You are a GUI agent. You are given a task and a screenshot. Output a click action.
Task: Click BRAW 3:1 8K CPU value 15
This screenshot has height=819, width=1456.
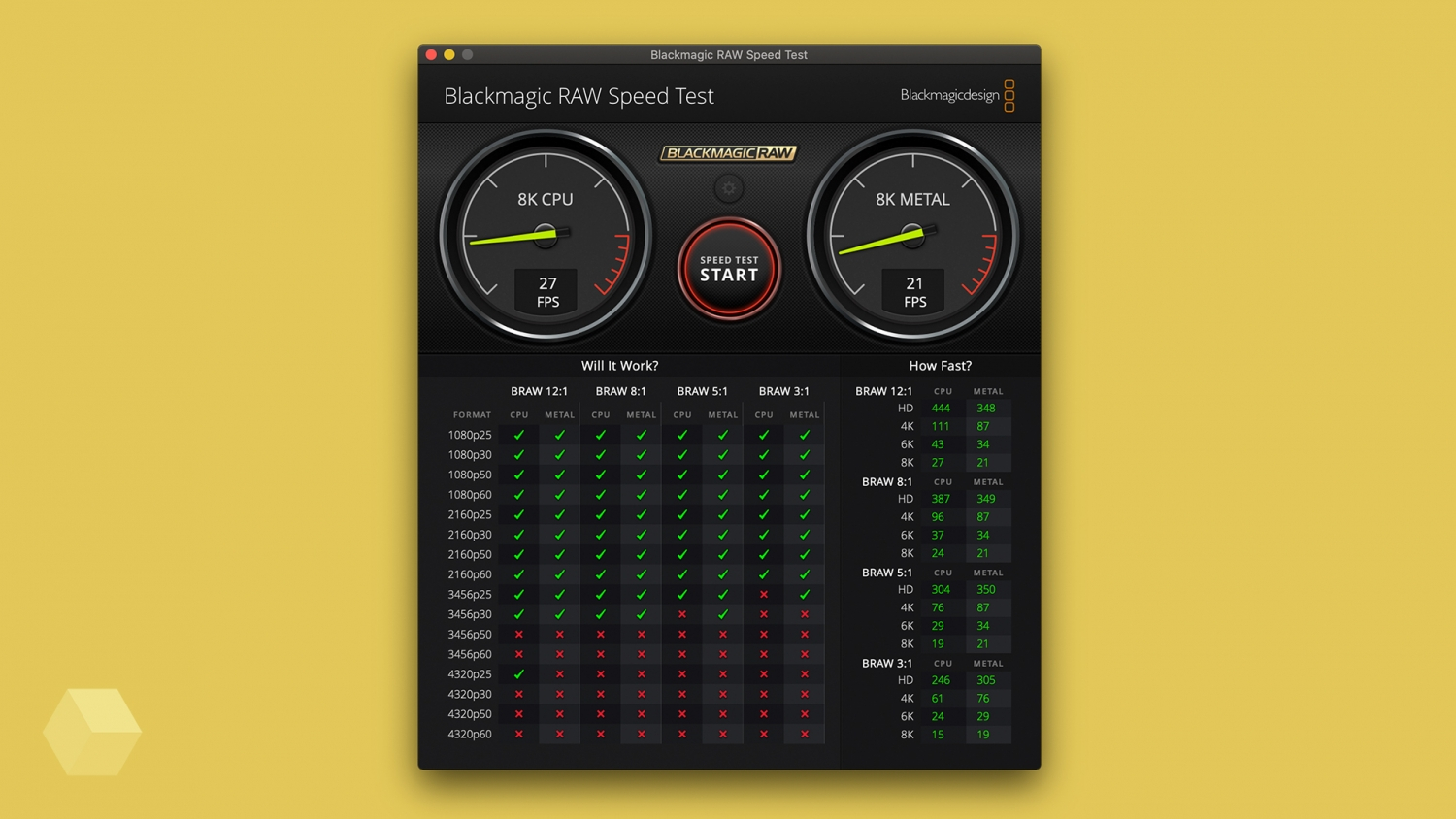point(938,735)
